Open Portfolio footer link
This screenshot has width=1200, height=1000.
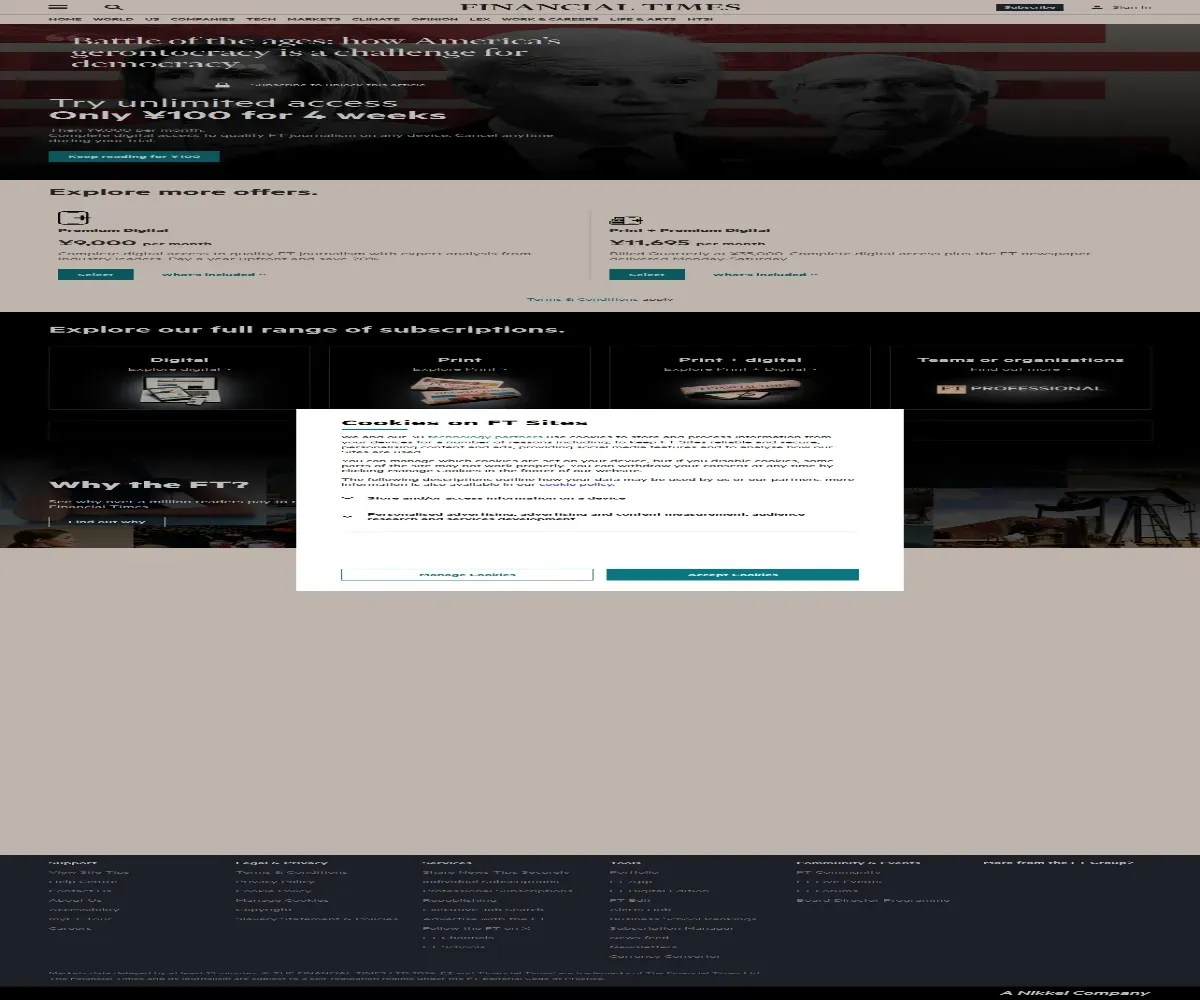(x=635, y=872)
